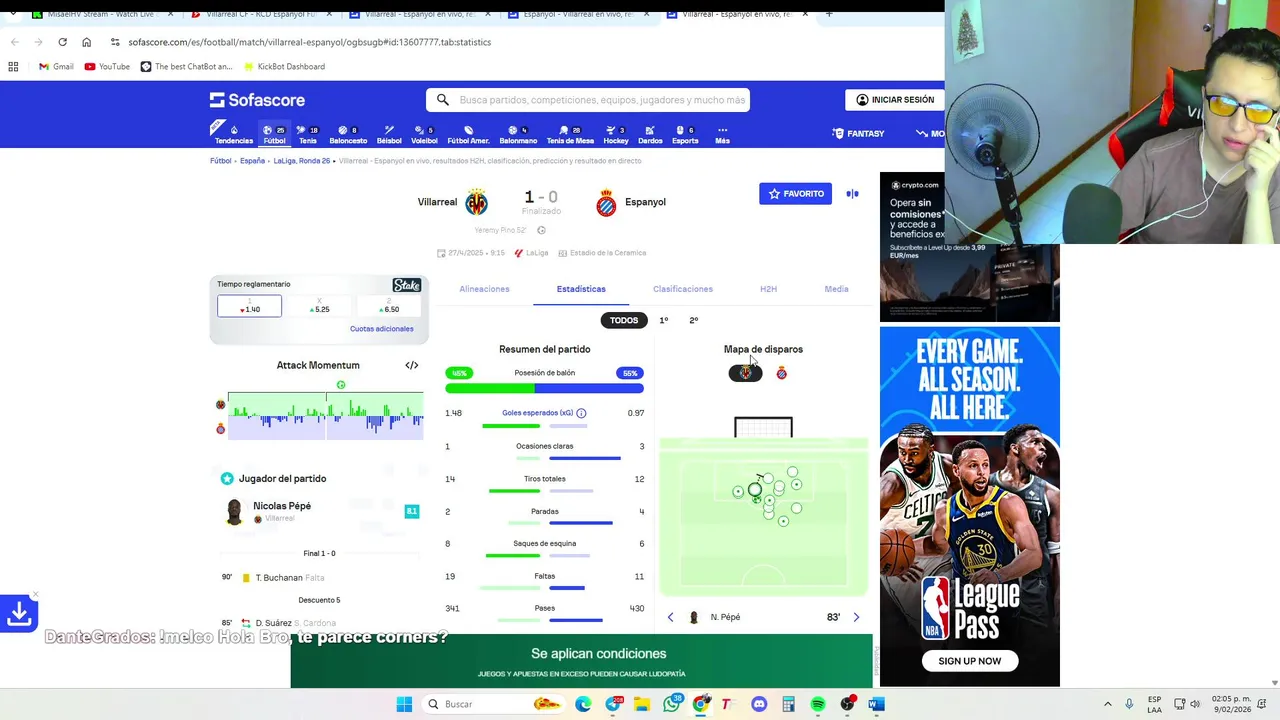Select the Esports icon
The width and height of the screenshot is (1280, 720).
click(685, 134)
